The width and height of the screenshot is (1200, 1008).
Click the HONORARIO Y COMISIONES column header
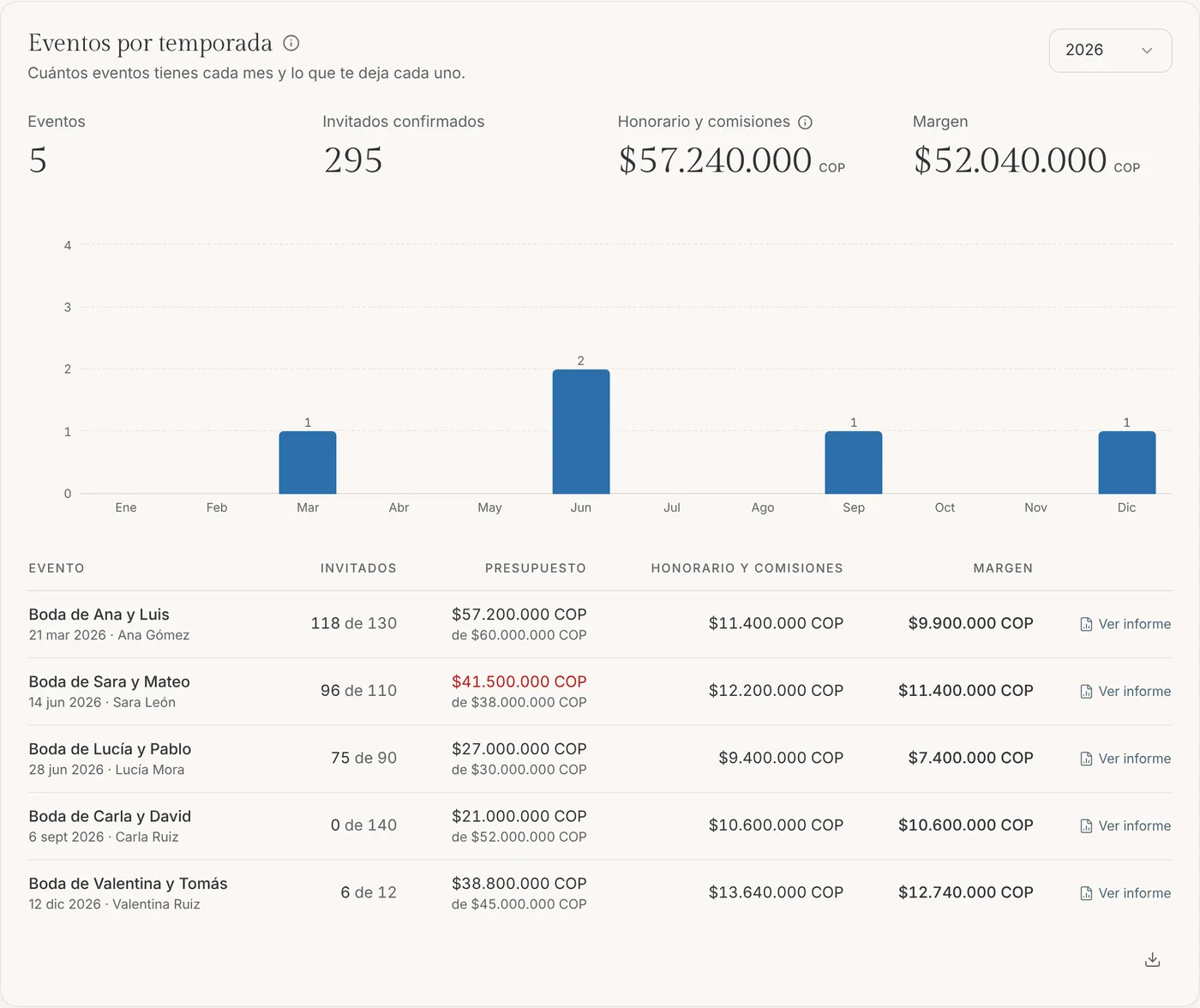coord(747,568)
